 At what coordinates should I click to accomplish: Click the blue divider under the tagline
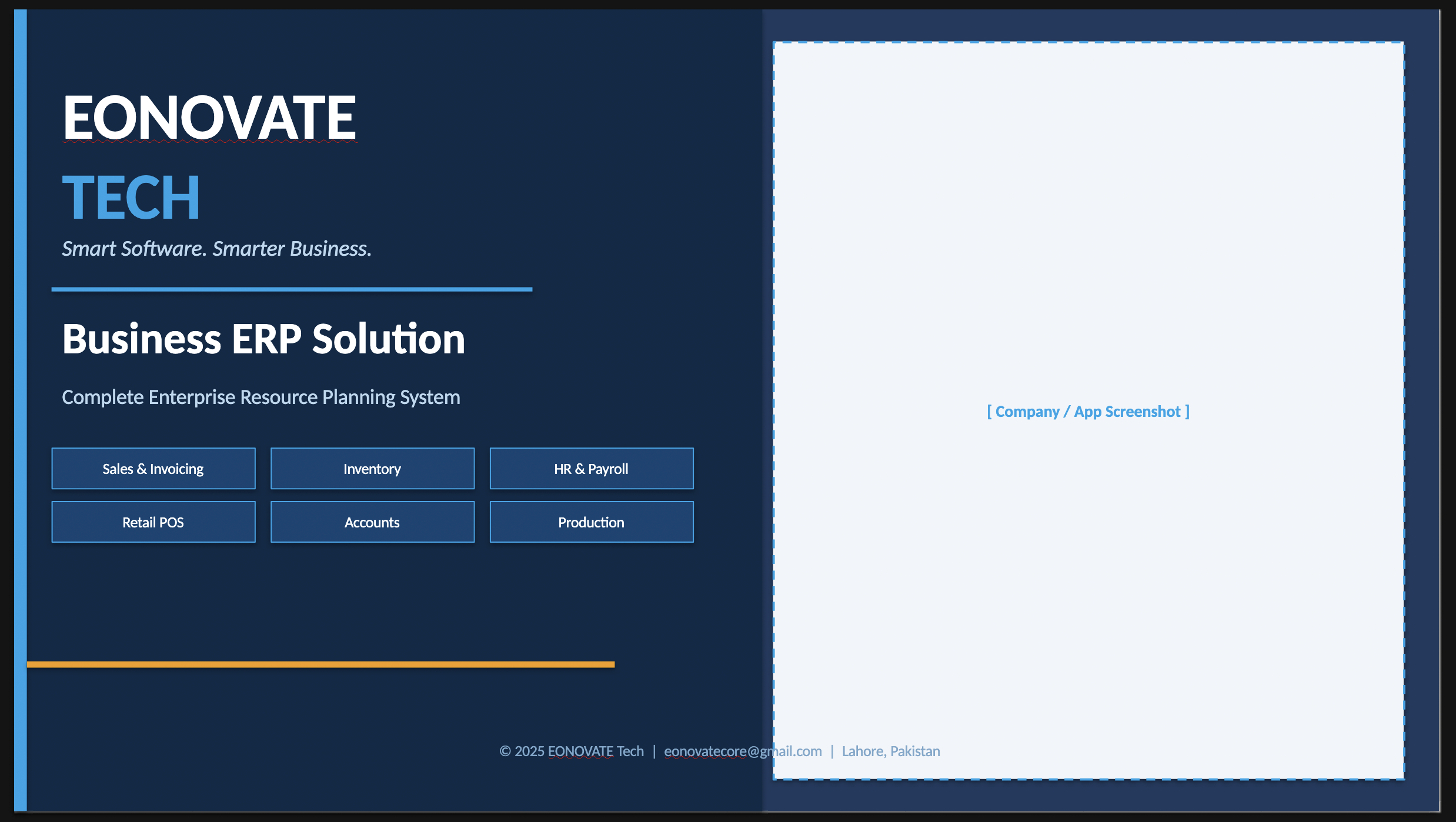(x=292, y=289)
